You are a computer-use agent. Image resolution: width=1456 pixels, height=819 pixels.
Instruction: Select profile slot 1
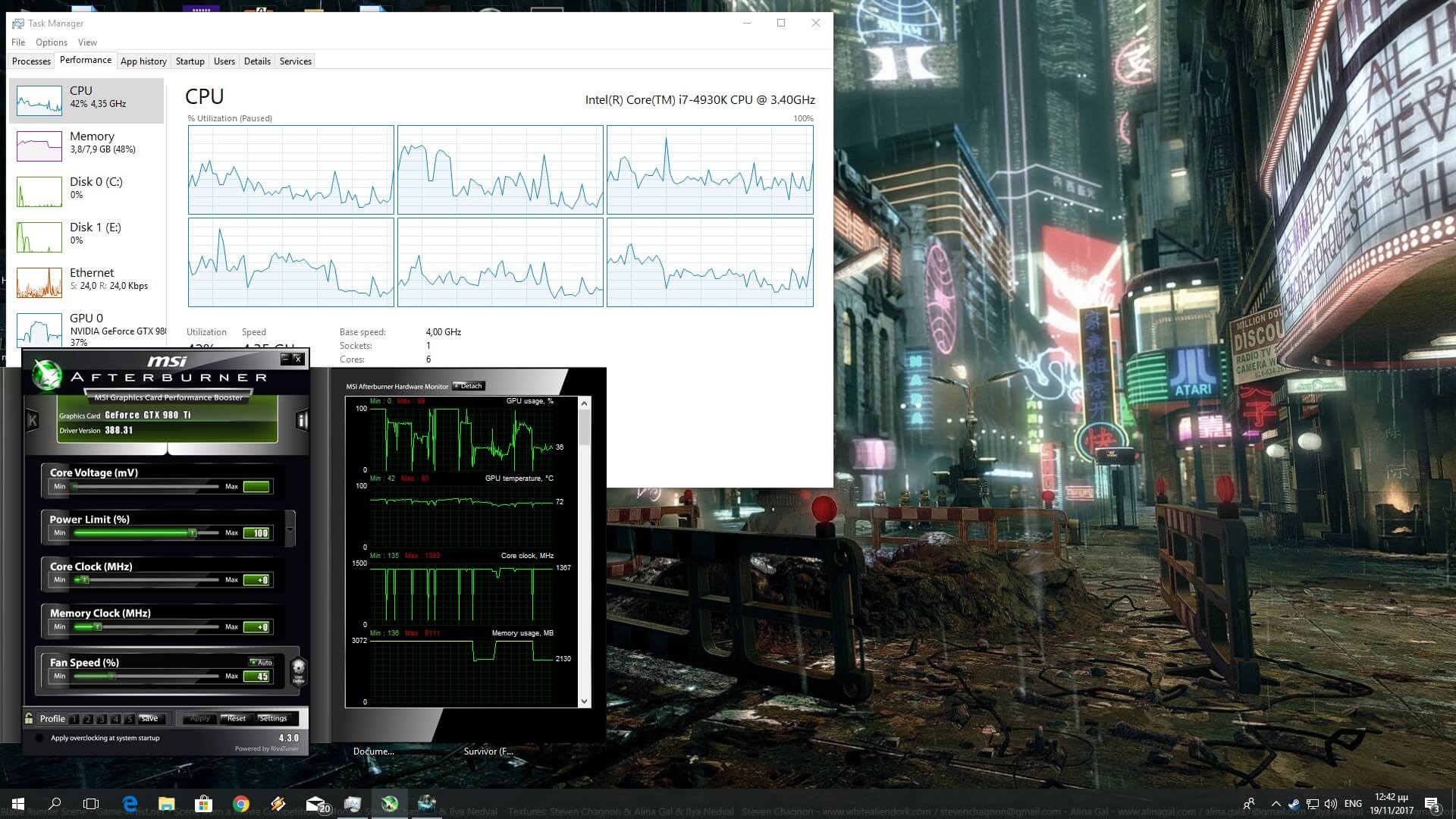(74, 719)
